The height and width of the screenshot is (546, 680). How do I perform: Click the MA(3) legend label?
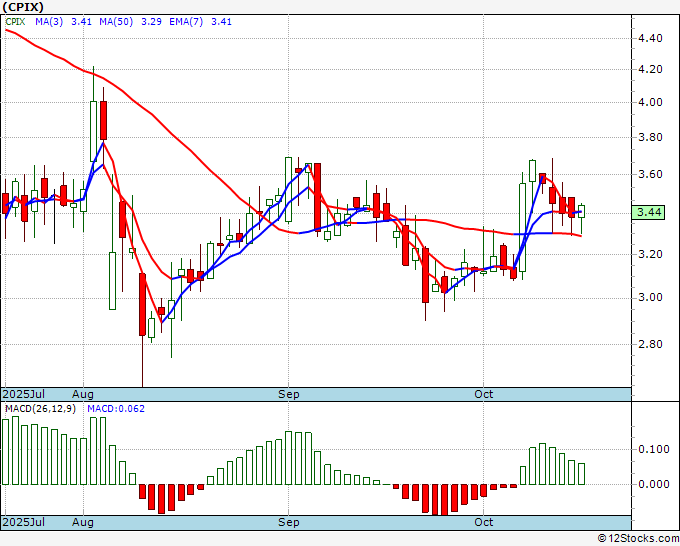(x=49, y=22)
